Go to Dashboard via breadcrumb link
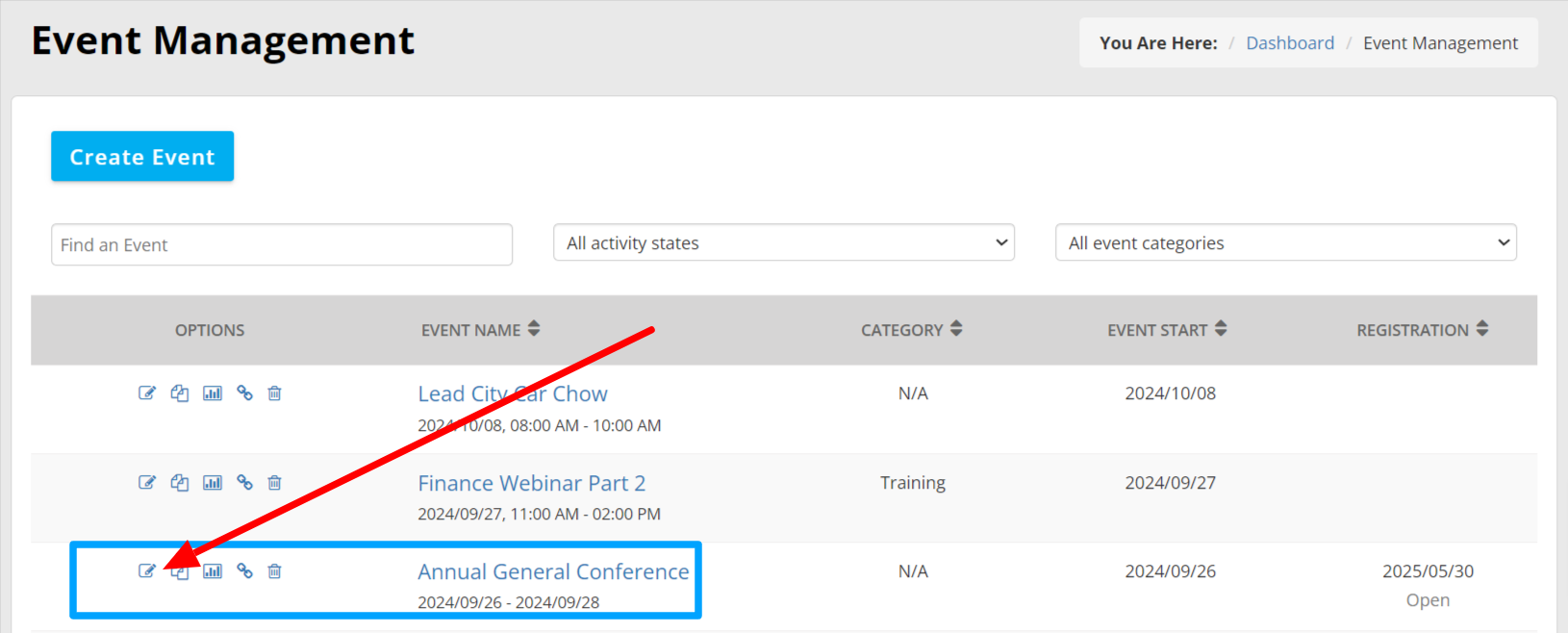1568x633 pixels. pos(1289,43)
